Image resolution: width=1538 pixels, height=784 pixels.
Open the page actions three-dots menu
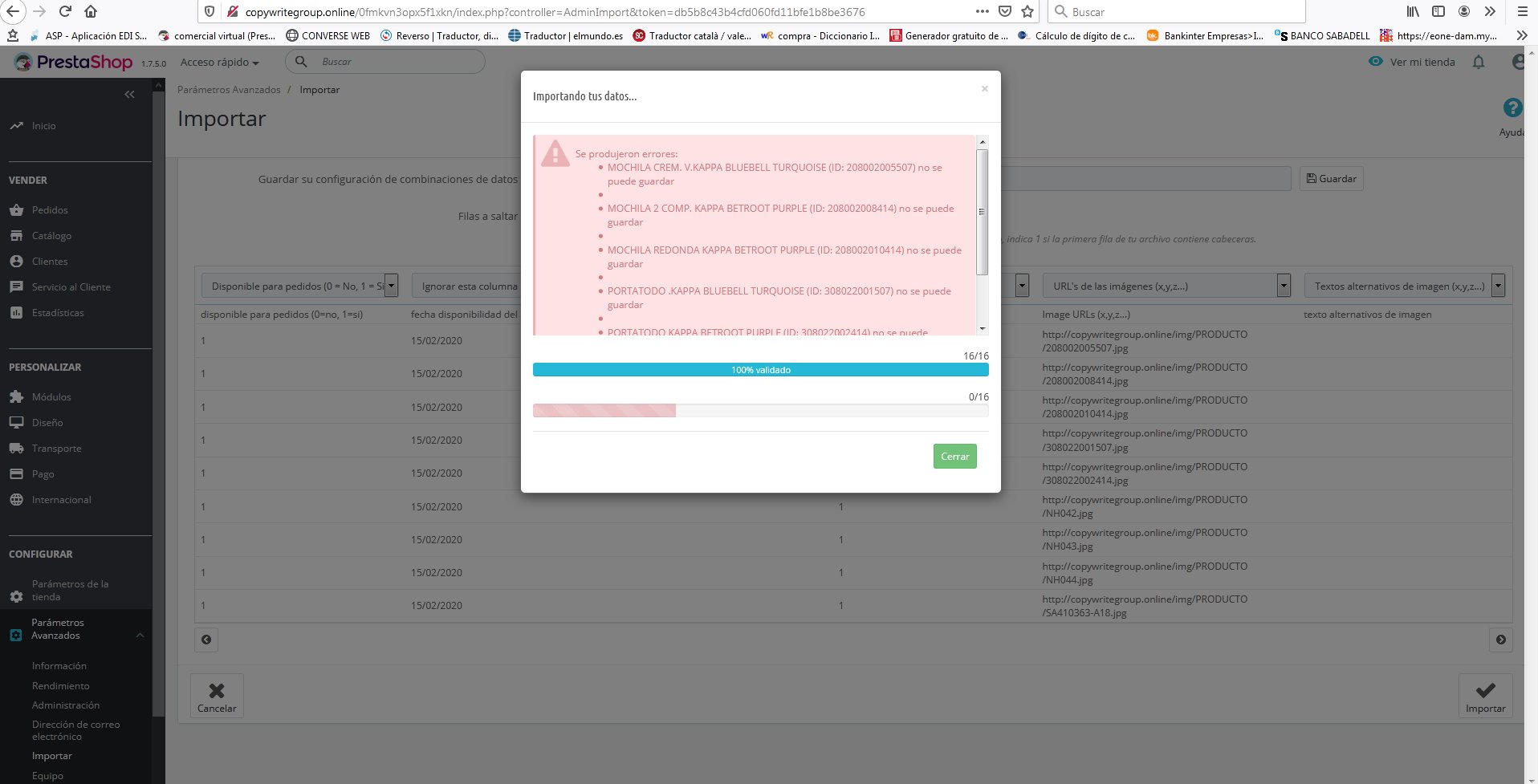click(982, 11)
